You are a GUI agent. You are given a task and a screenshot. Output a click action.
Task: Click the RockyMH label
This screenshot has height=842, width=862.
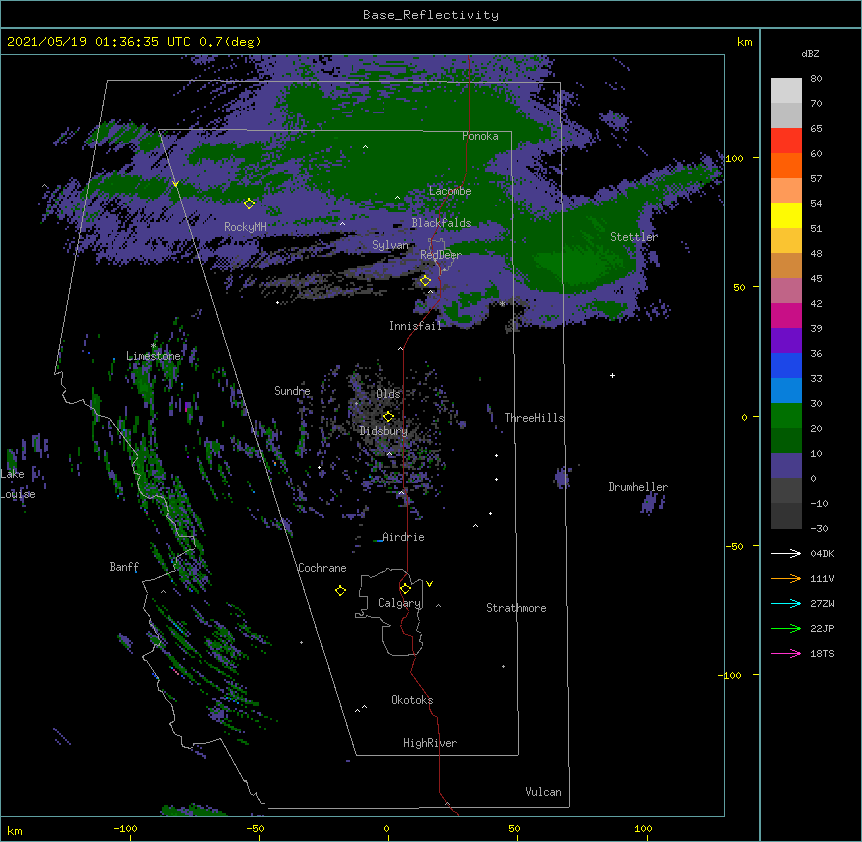pos(245,227)
